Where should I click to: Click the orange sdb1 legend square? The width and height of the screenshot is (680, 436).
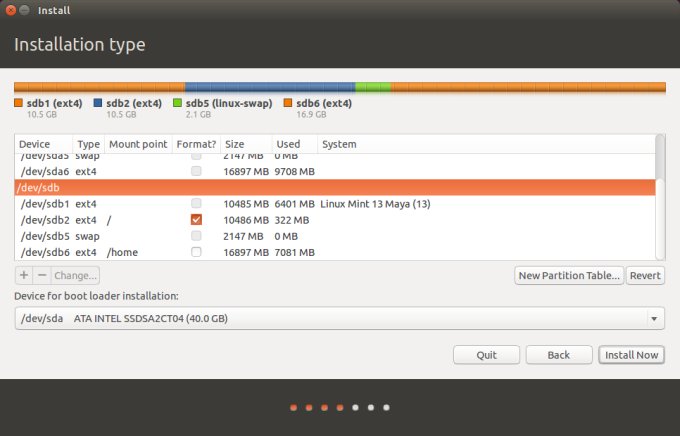[19, 103]
